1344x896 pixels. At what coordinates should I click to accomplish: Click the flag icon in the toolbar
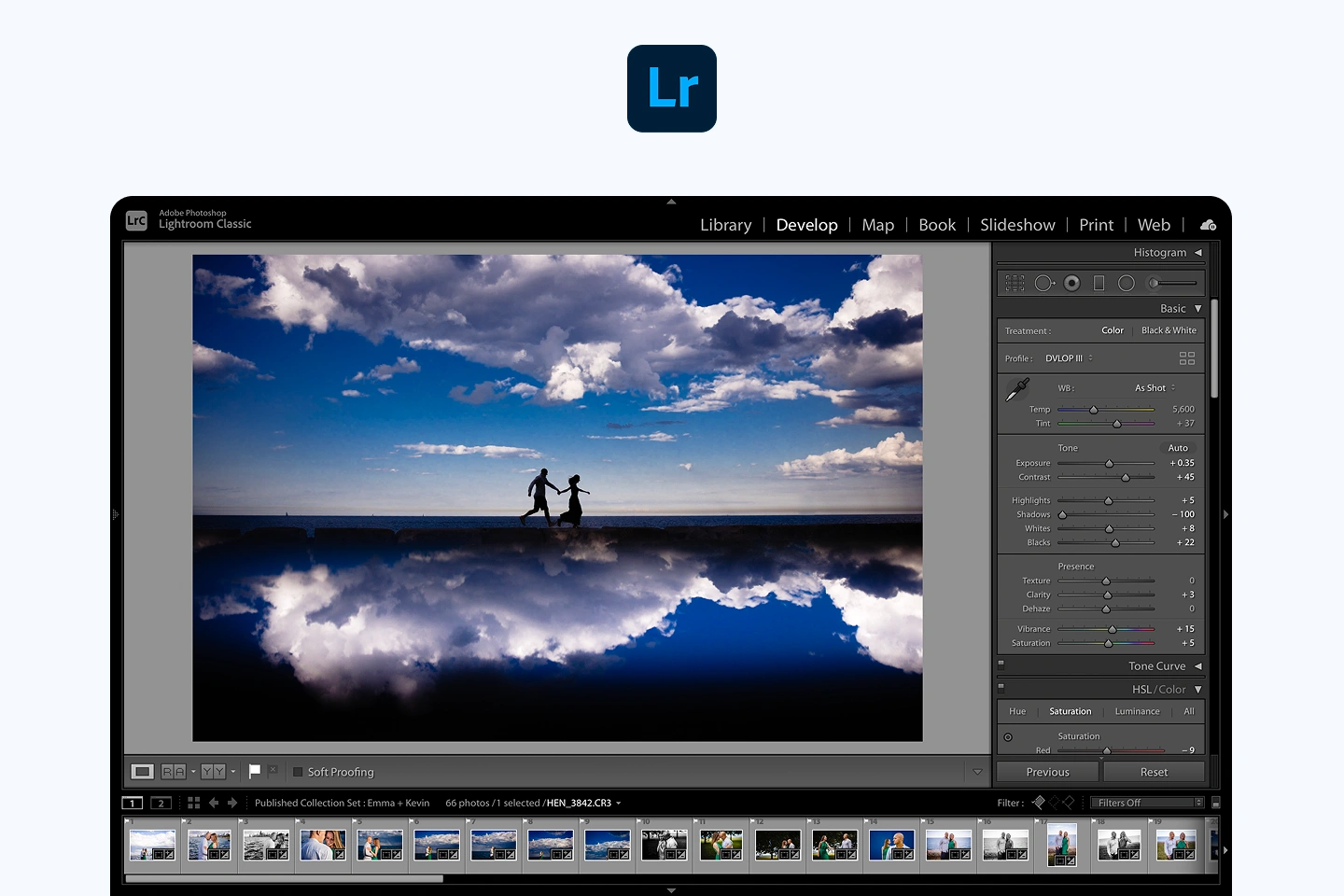pos(253,771)
